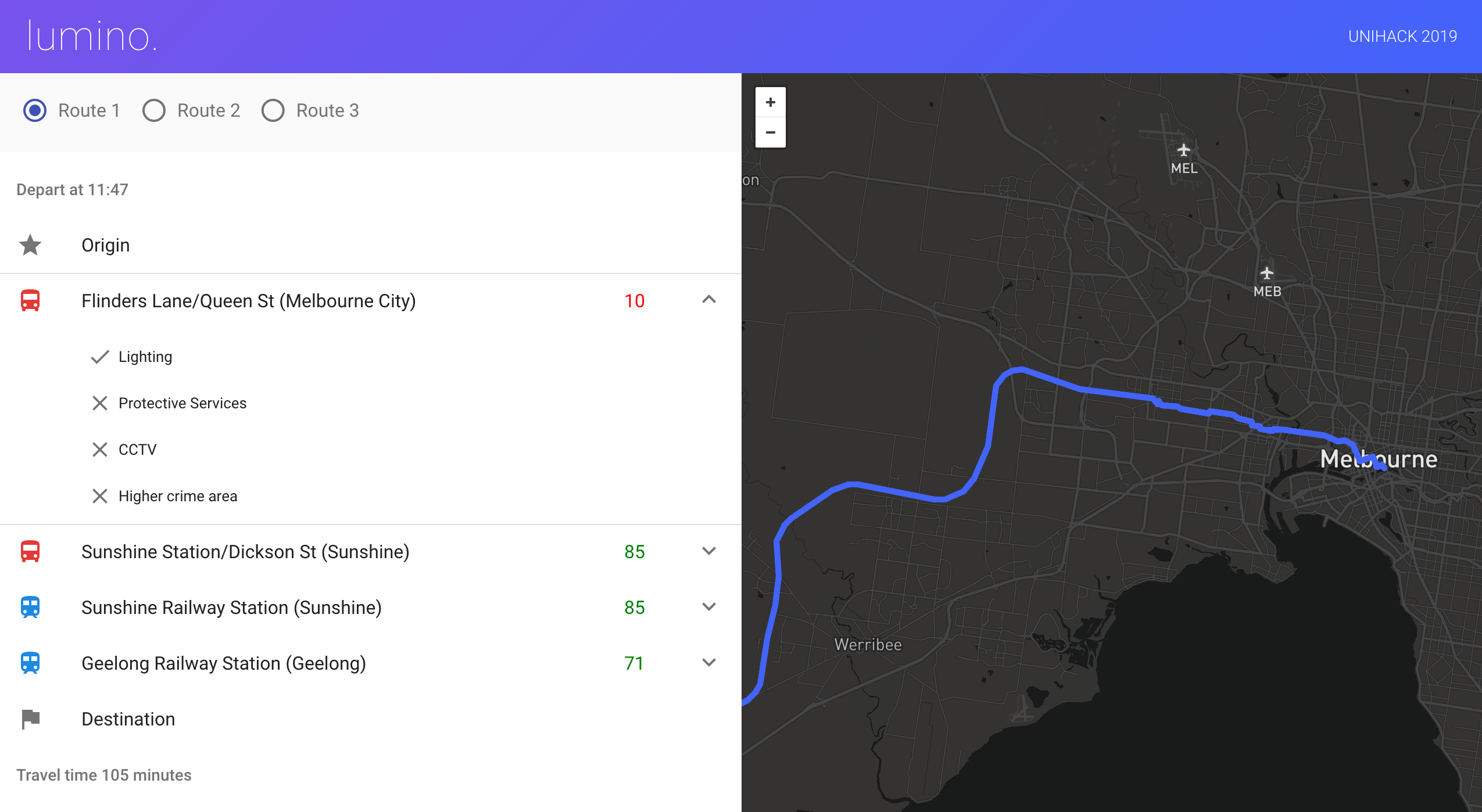Click the train icon for Geelong Railway Station
Viewport: 1482px width, 812px height.
pos(30,663)
